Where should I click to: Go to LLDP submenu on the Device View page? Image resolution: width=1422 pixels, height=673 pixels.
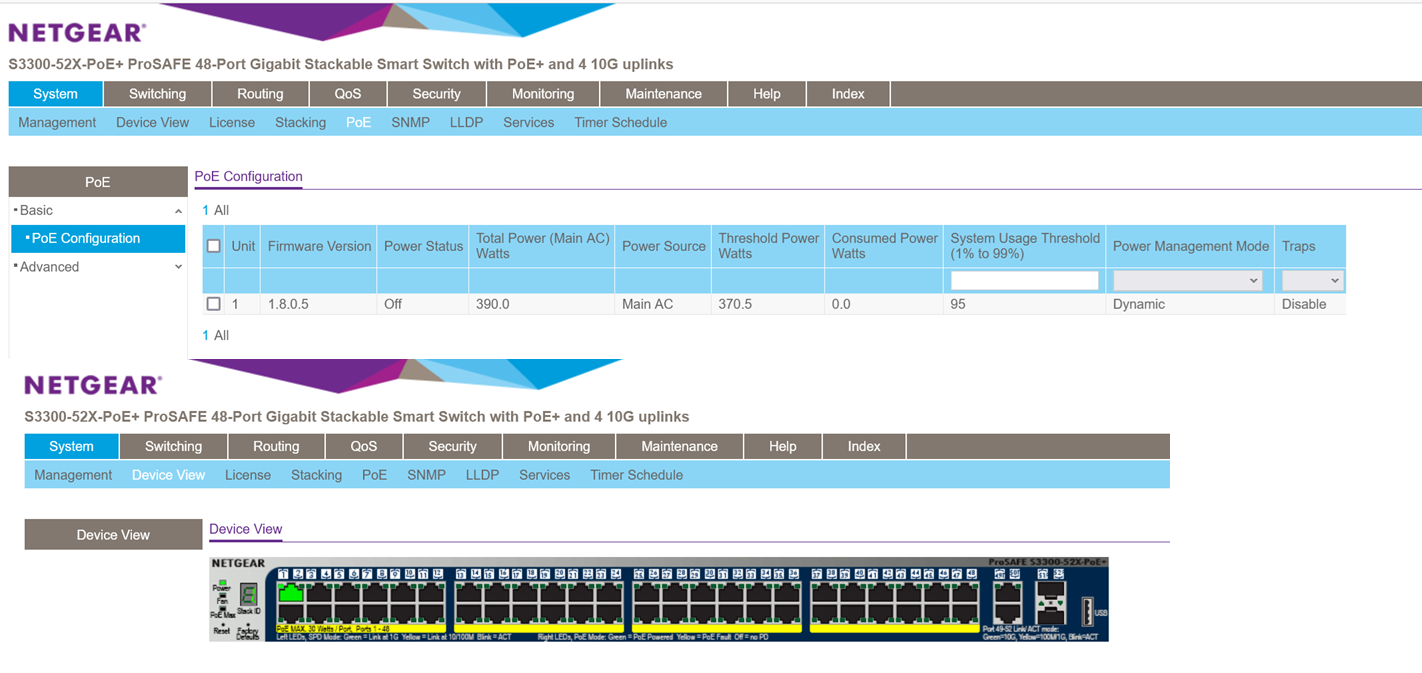click(x=483, y=475)
